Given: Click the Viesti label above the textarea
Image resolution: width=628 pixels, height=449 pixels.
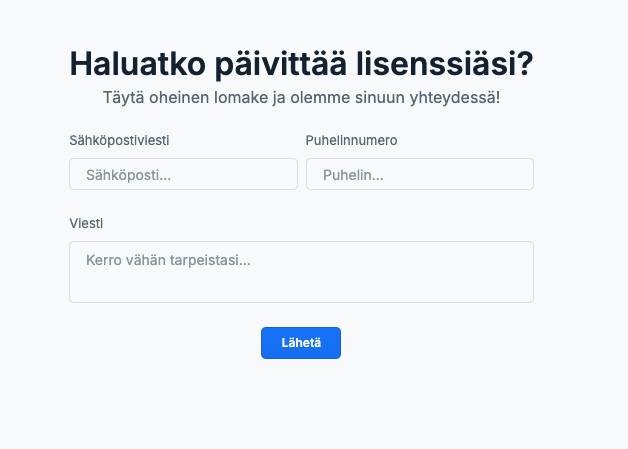Looking at the screenshot, I should click(x=86, y=223).
